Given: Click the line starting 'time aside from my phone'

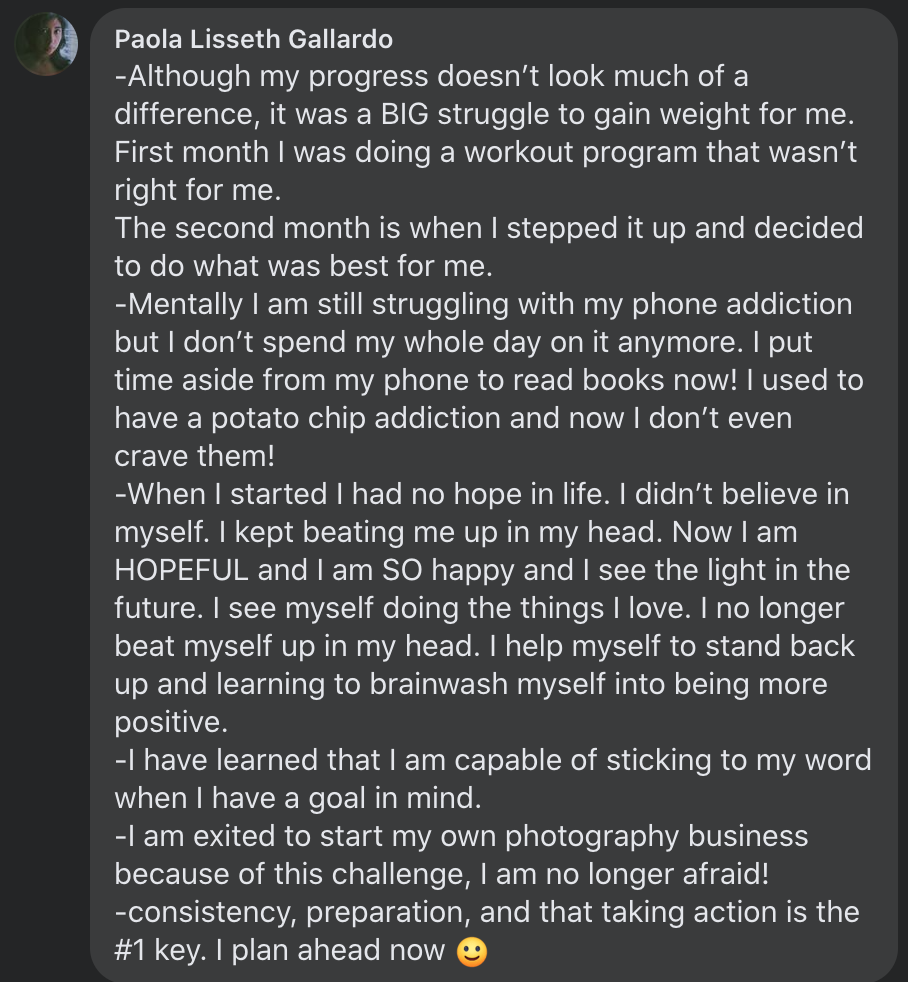Looking at the screenshot, I should tap(489, 380).
